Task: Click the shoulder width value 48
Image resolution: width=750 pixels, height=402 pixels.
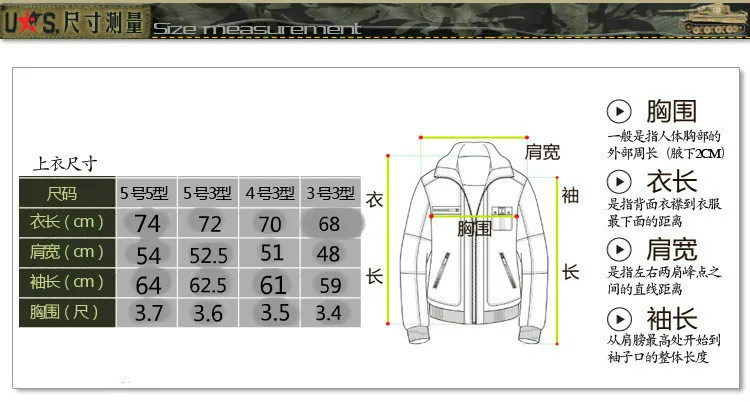Action: click(x=328, y=254)
